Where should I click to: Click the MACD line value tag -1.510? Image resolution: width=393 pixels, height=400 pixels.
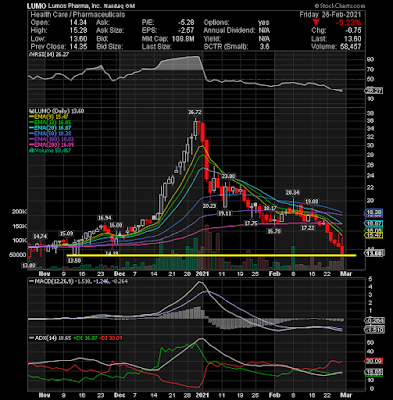[374, 330]
